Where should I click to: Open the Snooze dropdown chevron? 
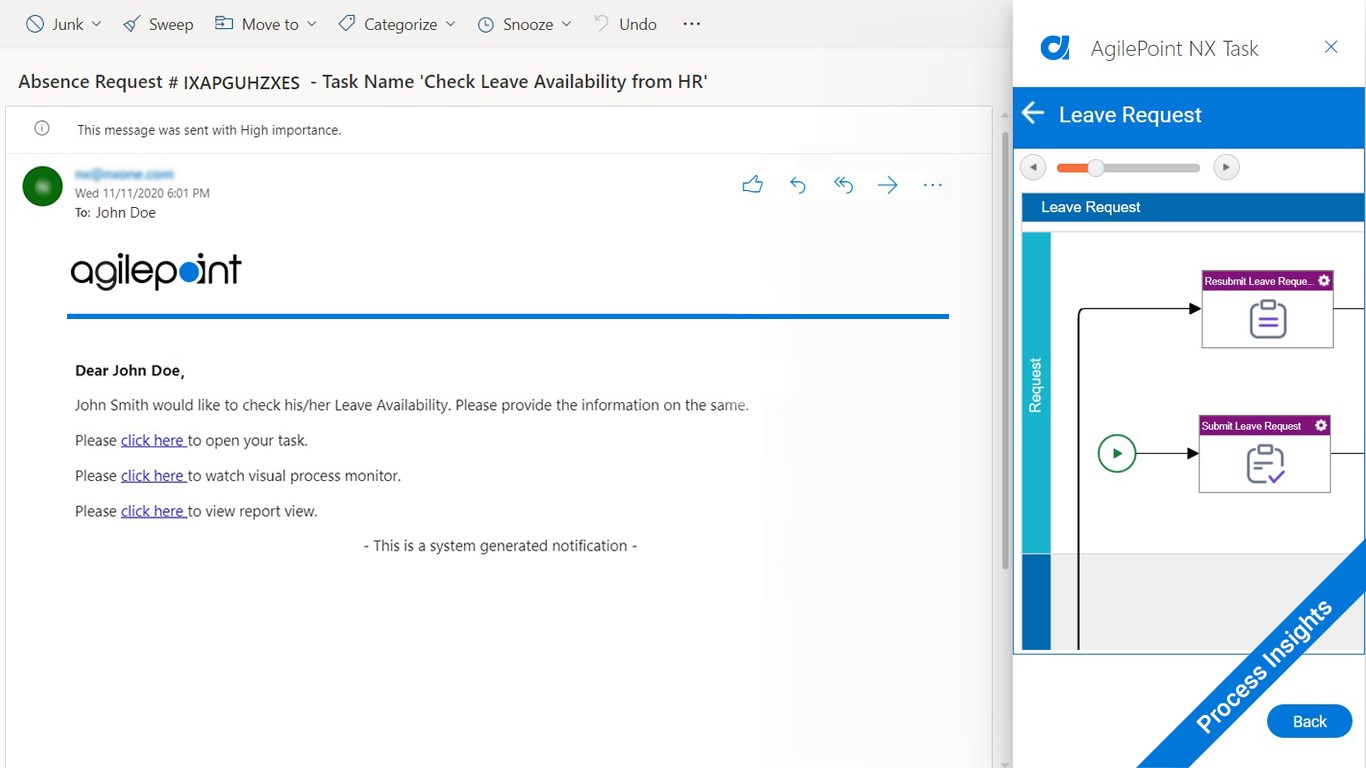pyautogui.click(x=566, y=24)
